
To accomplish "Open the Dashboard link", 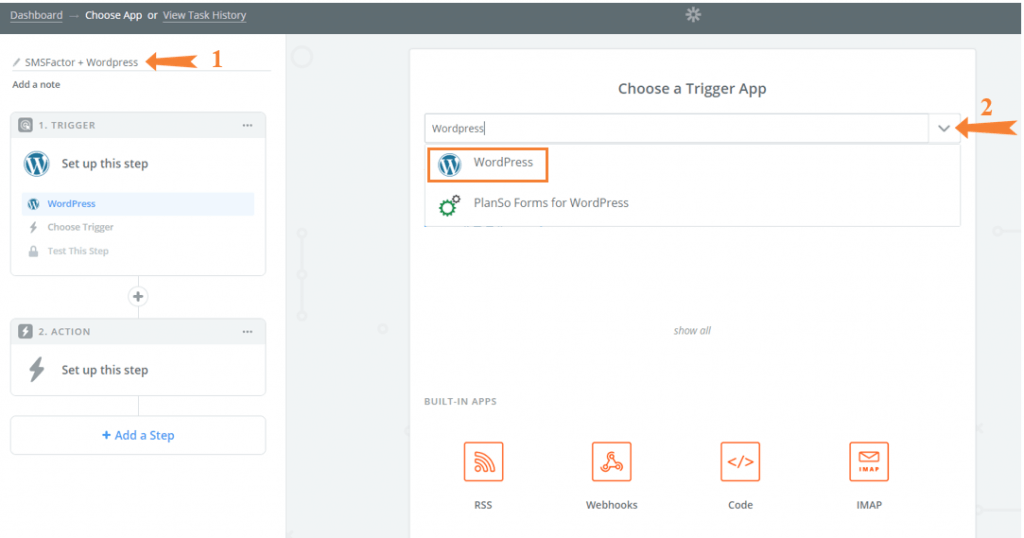I will (x=37, y=15).
